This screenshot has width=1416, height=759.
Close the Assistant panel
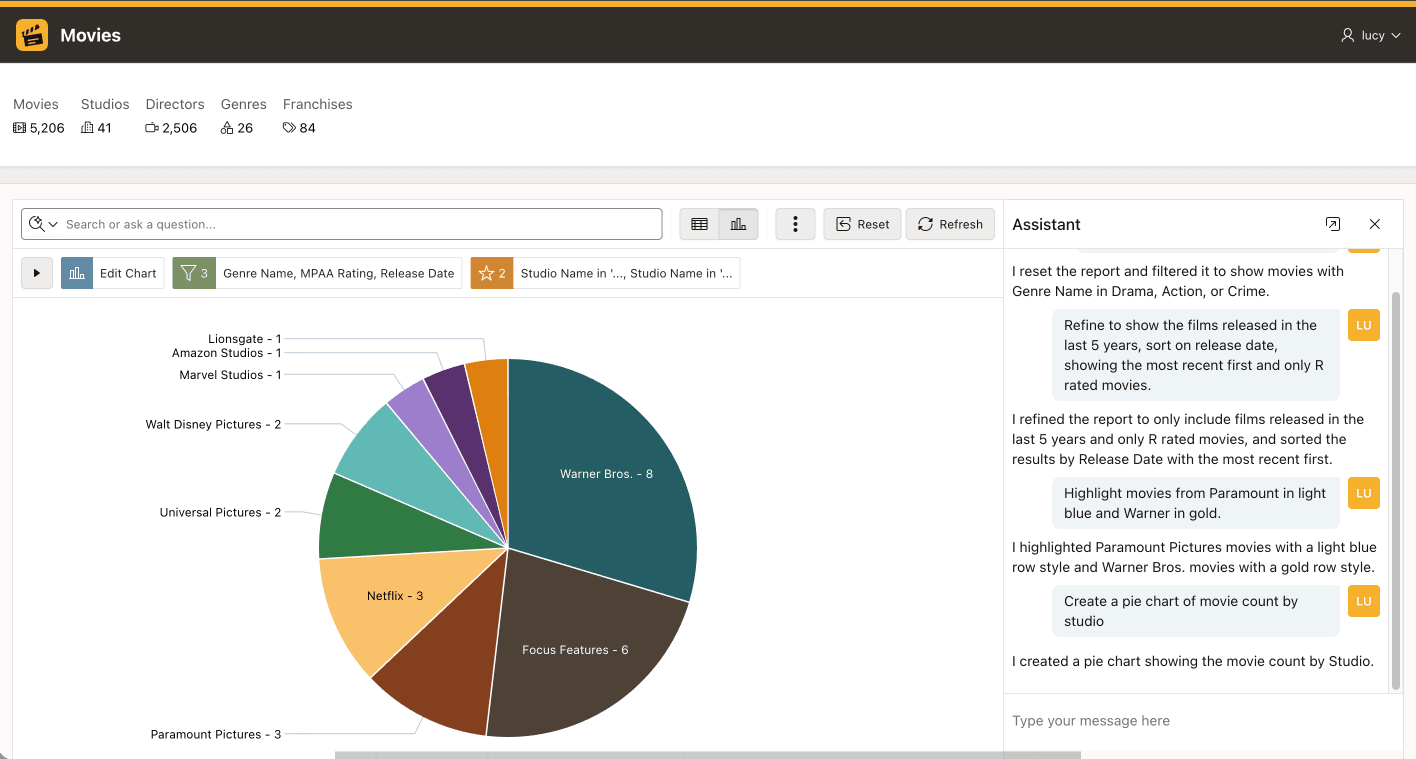click(1375, 224)
